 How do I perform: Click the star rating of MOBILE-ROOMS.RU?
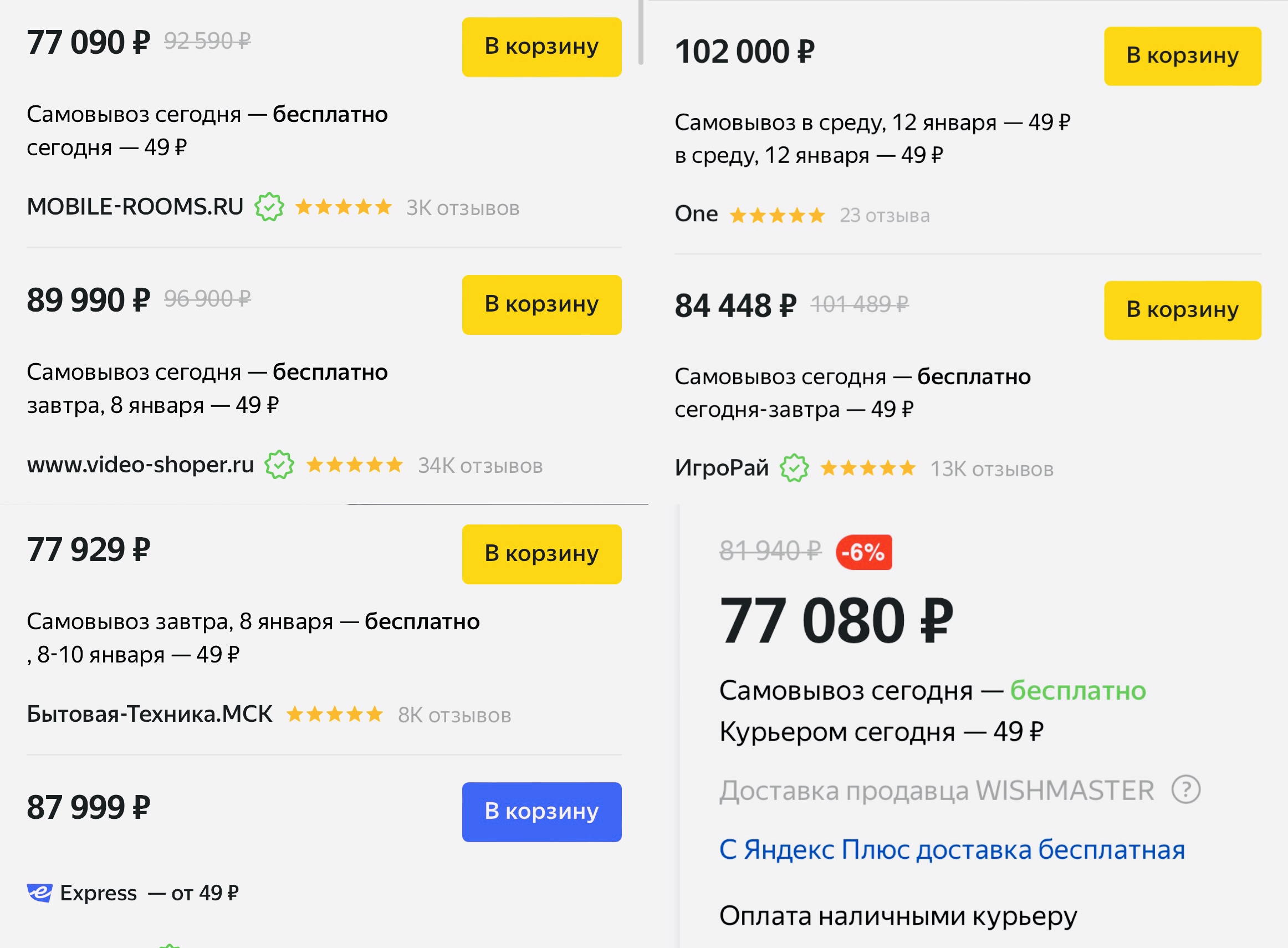pyautogui.click(x=344, y=207)
